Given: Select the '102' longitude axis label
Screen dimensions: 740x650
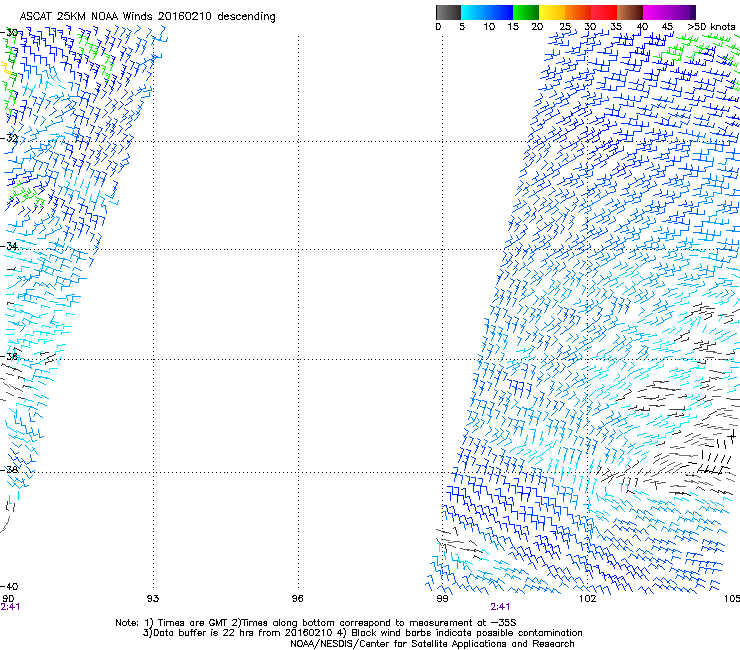Looking at the screenshot, I should click(x=587, y=599).
